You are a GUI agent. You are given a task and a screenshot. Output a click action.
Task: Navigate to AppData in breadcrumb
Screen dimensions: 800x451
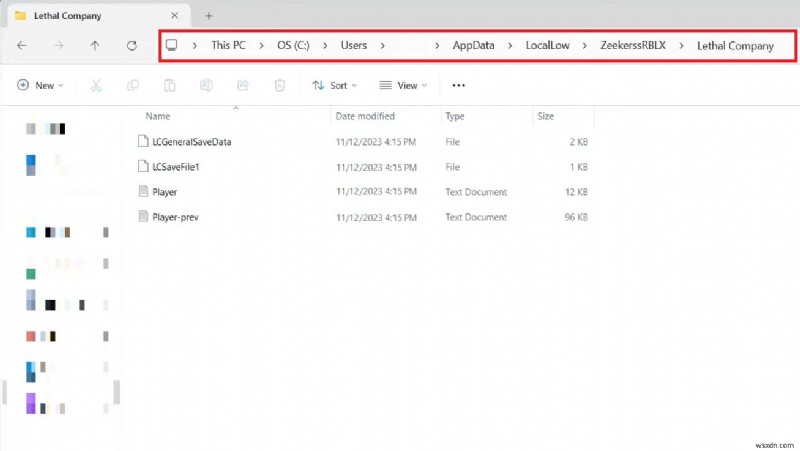pos(473,45)
